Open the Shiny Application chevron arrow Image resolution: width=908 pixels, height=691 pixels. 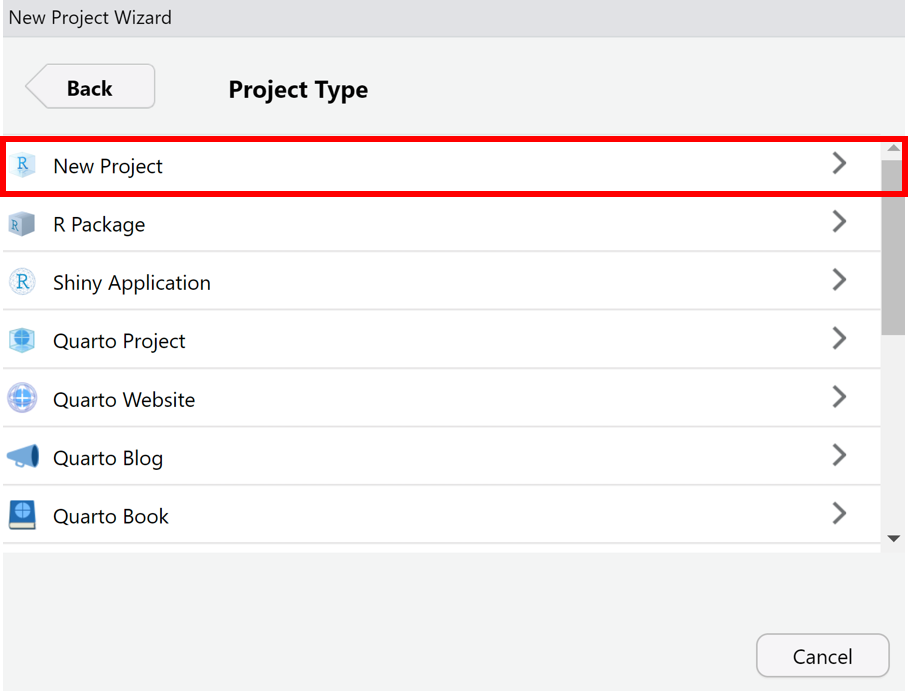839,280
